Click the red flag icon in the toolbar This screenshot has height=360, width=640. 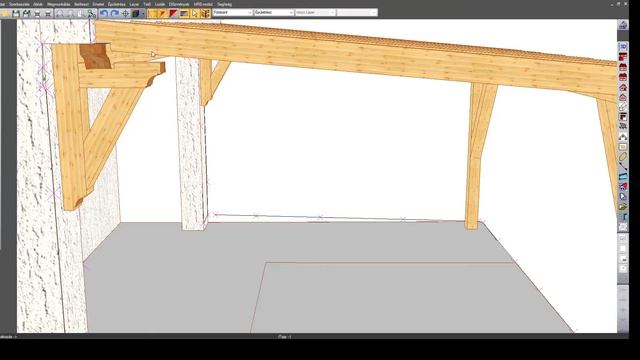(x=173, y=13)
